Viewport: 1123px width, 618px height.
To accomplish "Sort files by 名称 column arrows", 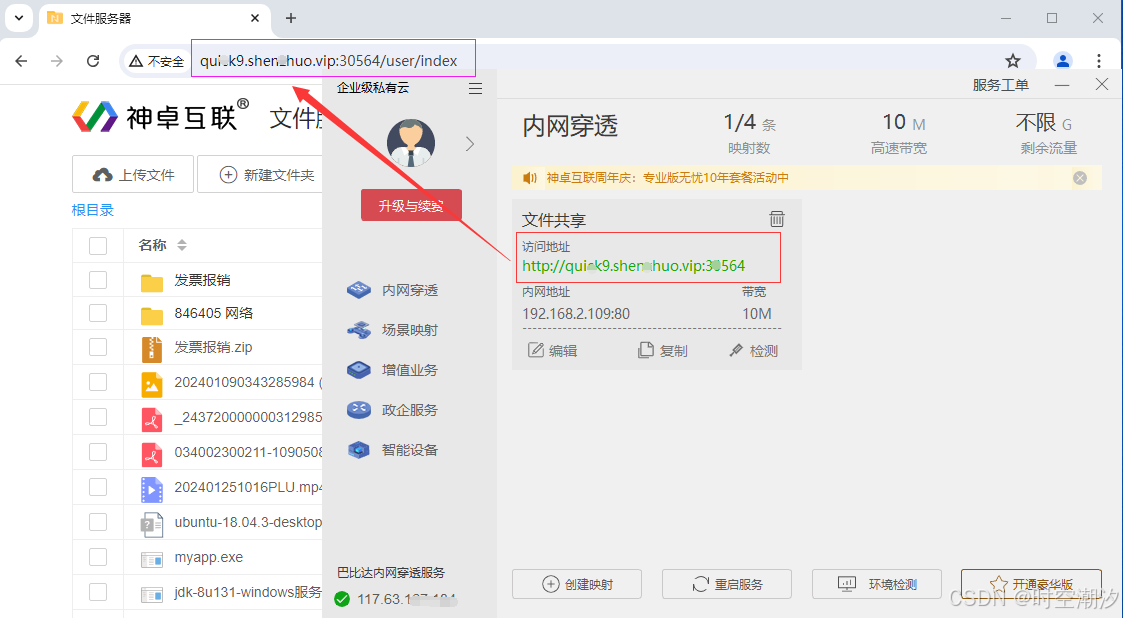I will coord(182,246).
